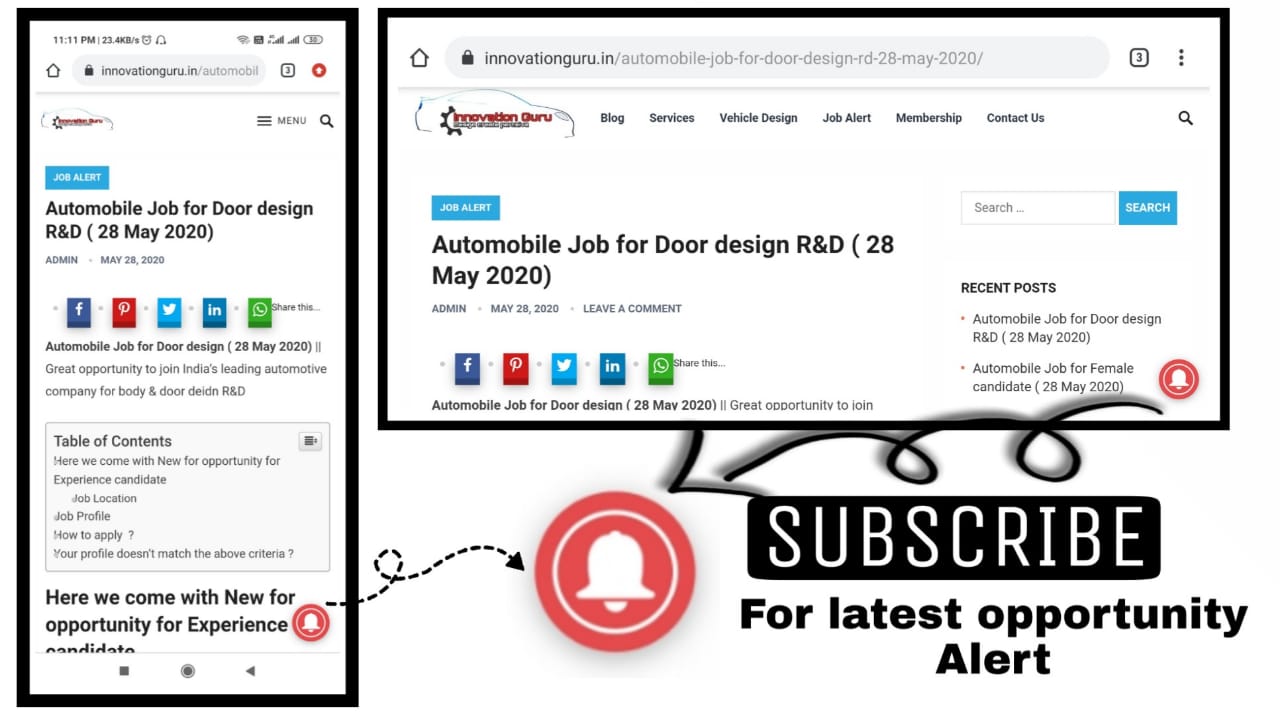Screen dimensions: 1280x715
Task: Open the Contact Us menu item
Action: coord(1015,118)
